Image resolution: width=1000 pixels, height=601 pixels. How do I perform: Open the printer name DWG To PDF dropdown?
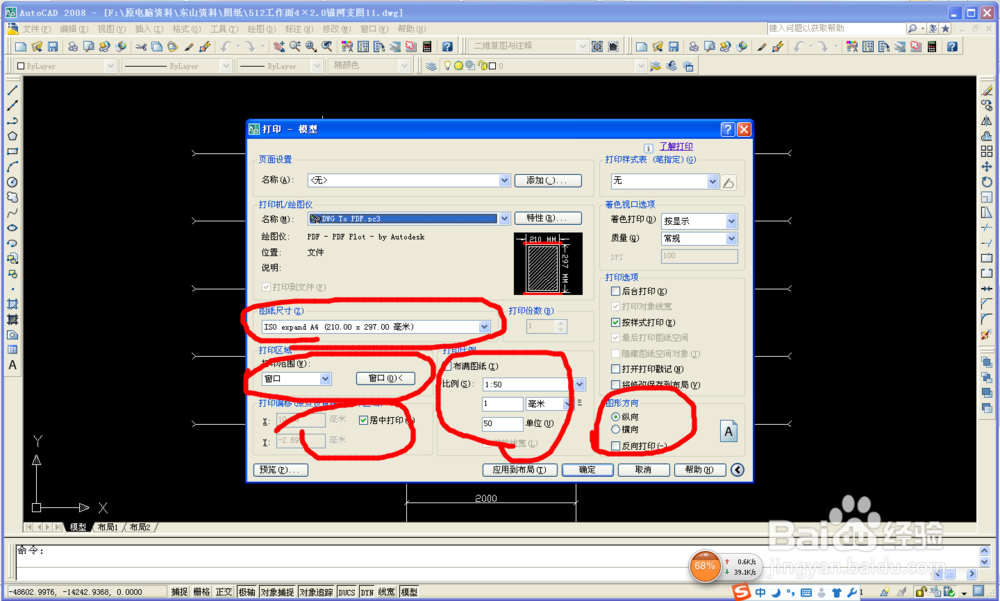click(504, 219)
